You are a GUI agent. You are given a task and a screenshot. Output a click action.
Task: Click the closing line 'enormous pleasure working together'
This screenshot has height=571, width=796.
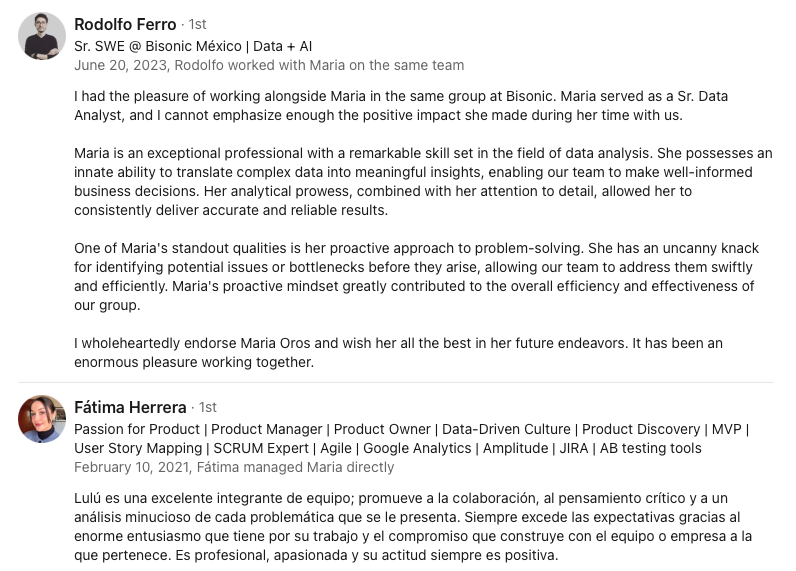click(x=194, y=362)
